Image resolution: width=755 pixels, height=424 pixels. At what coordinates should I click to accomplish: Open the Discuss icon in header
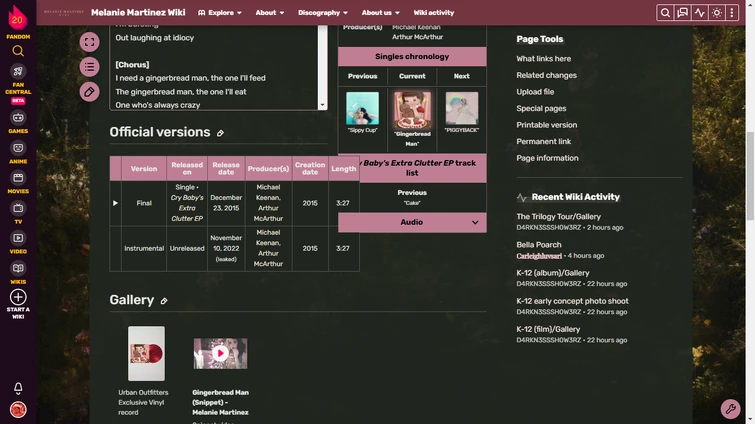[x=682, y=13]
